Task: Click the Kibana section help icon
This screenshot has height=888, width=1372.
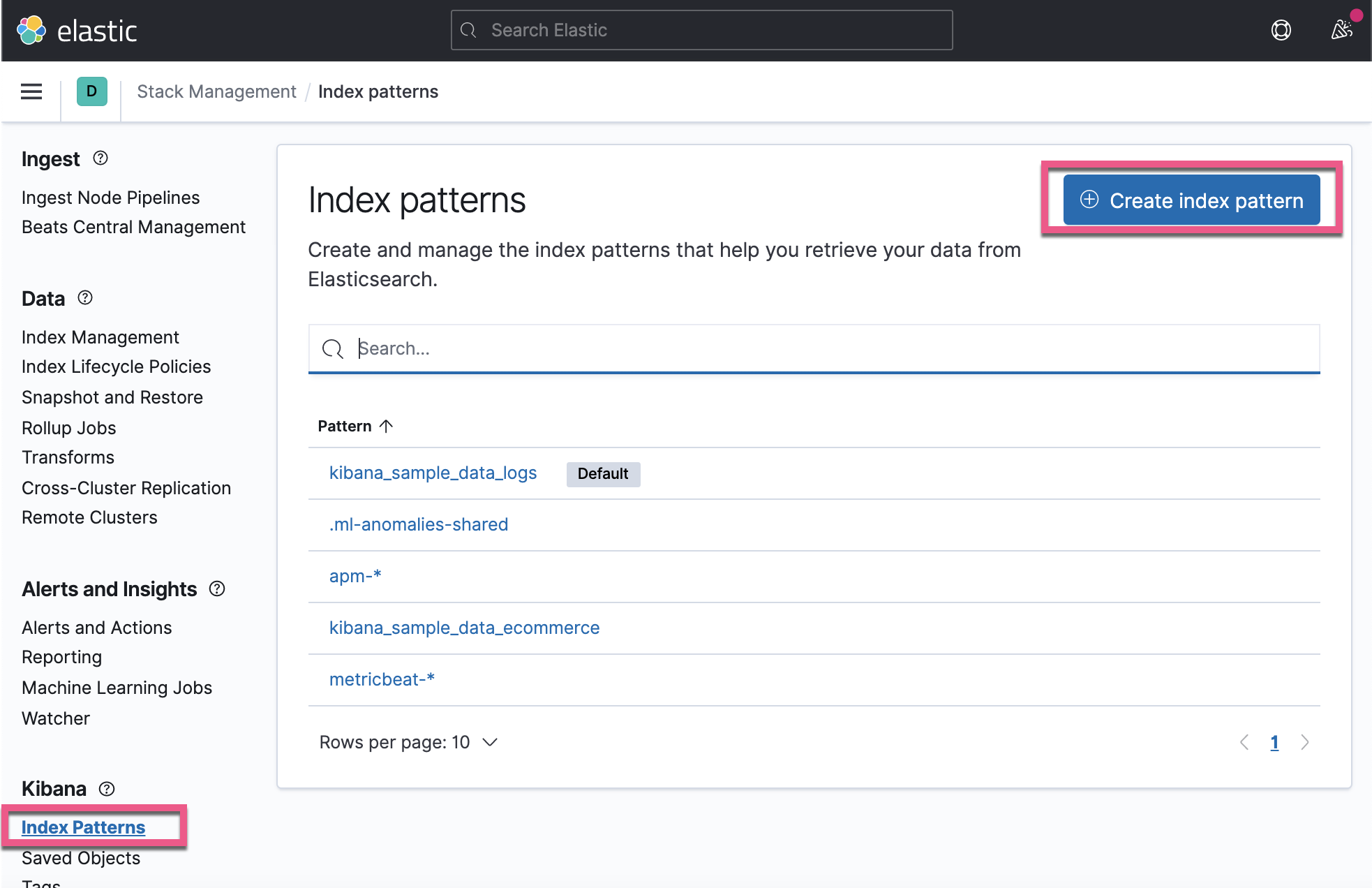Action: tap(106, 789)
